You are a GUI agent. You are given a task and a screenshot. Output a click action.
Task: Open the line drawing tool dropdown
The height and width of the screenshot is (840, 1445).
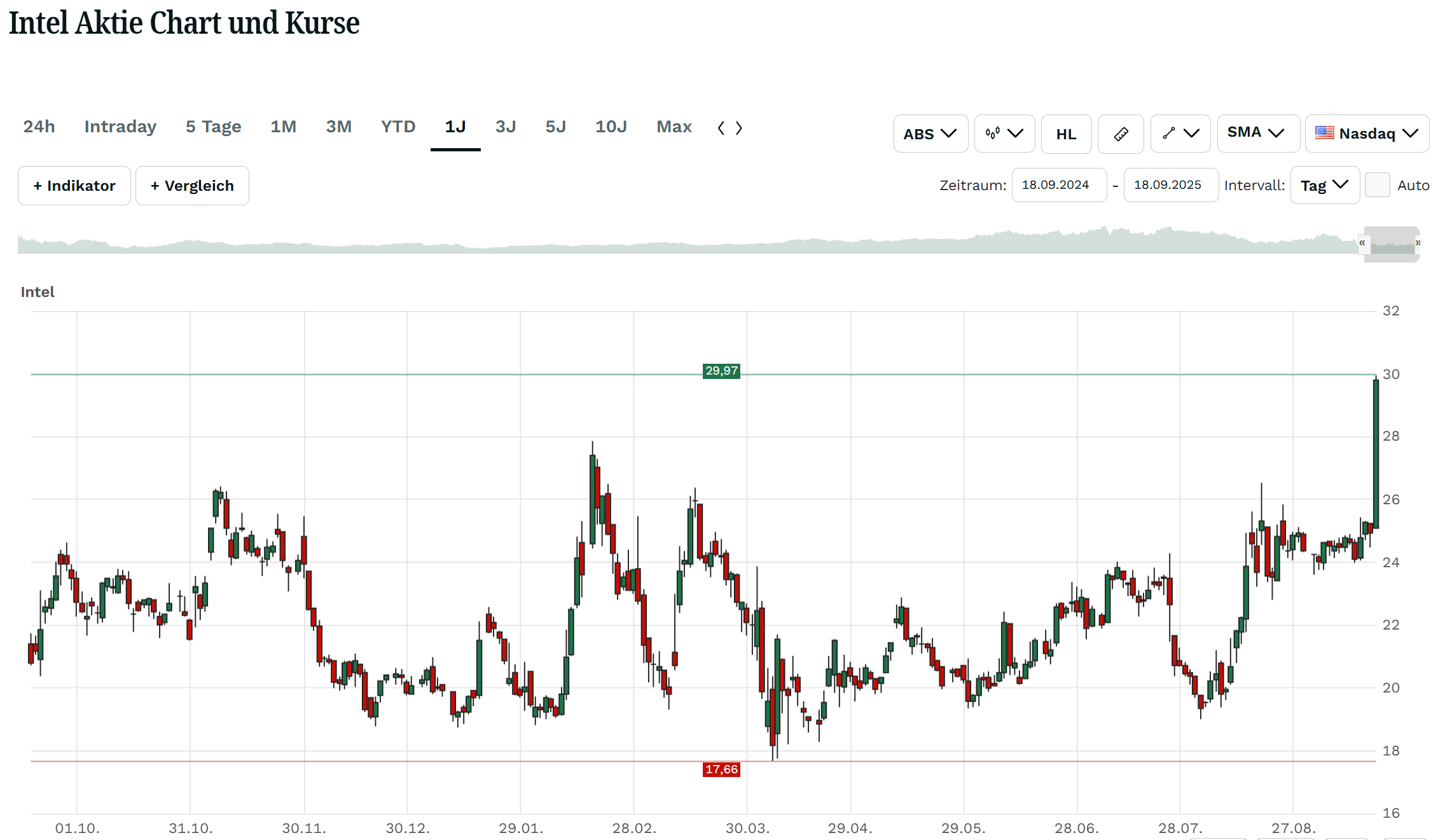click(1180, 134)
